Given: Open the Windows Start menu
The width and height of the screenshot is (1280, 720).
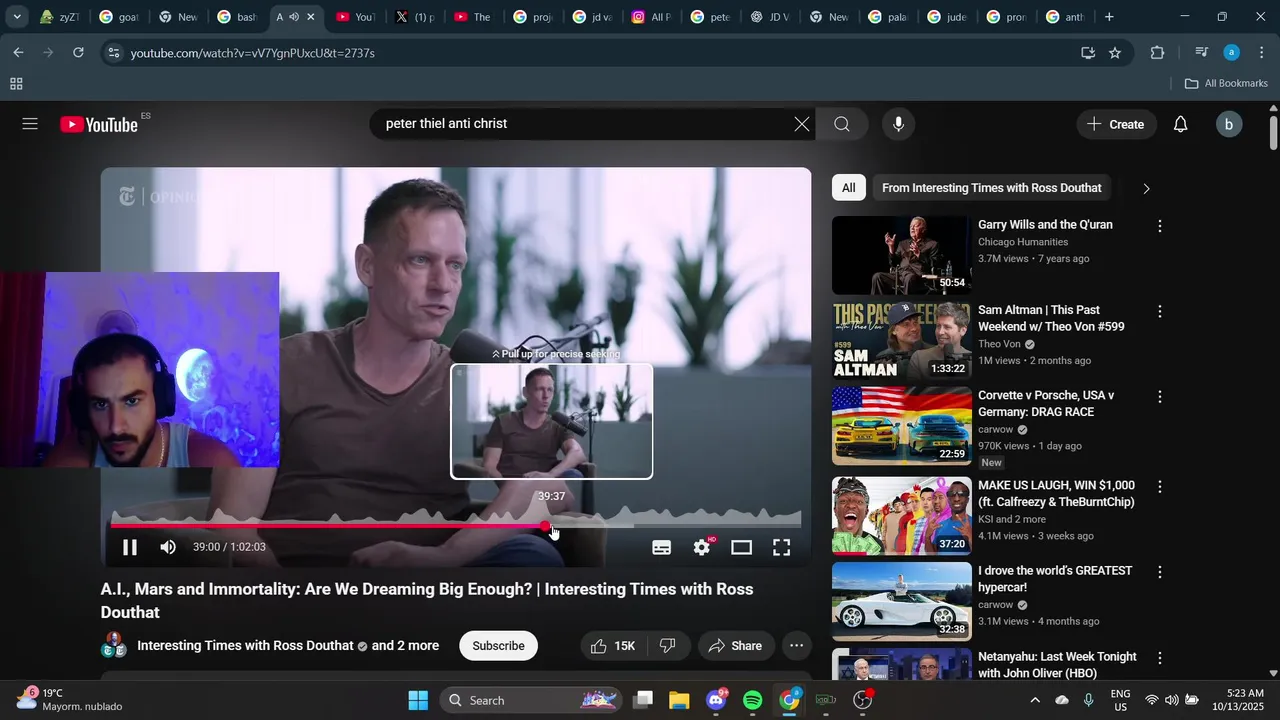Looking at the screenshot, I should (x=418, y=700).
